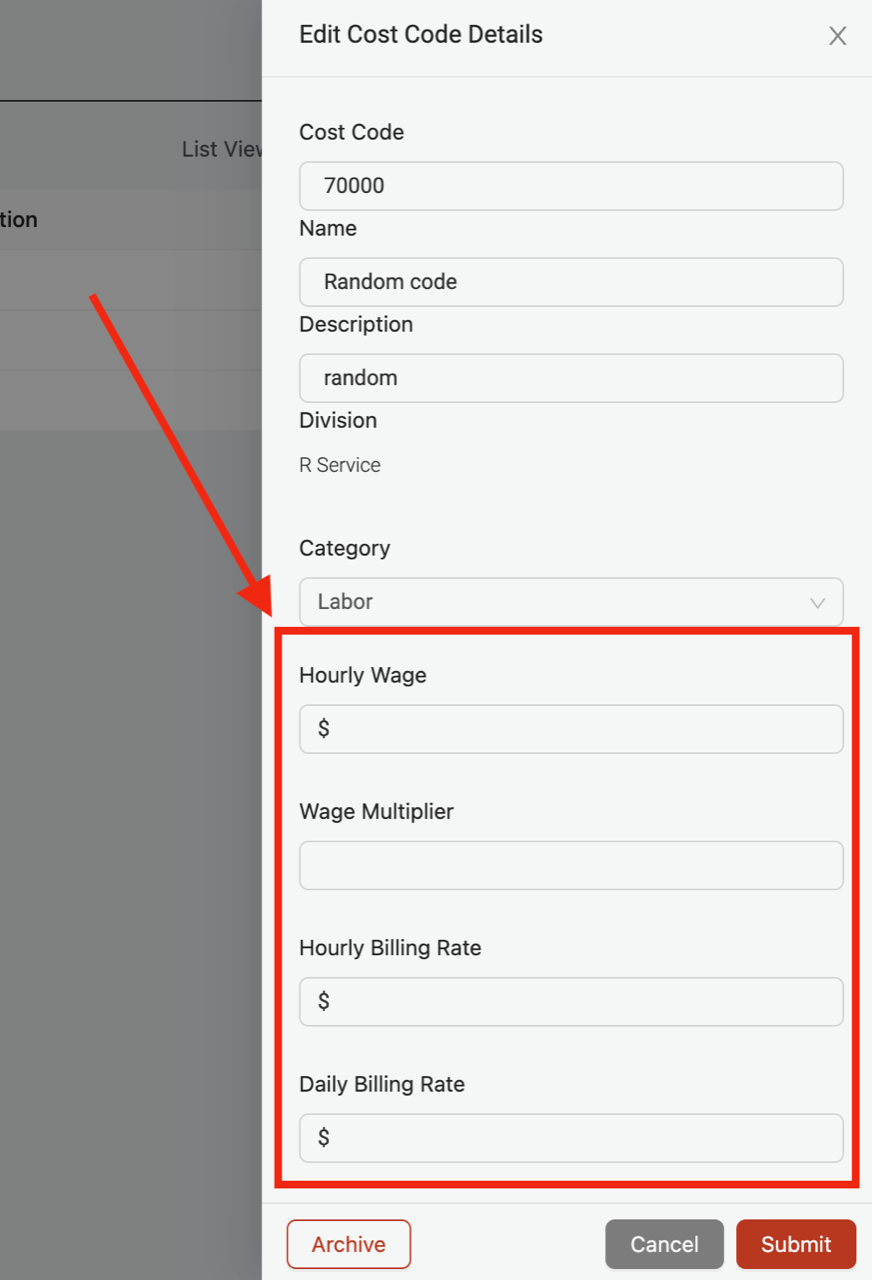The width and height of the screenshot is (872, 1280).
Task: Open the Category dropdown showing Labor
Action: click(x=571, y=602)
